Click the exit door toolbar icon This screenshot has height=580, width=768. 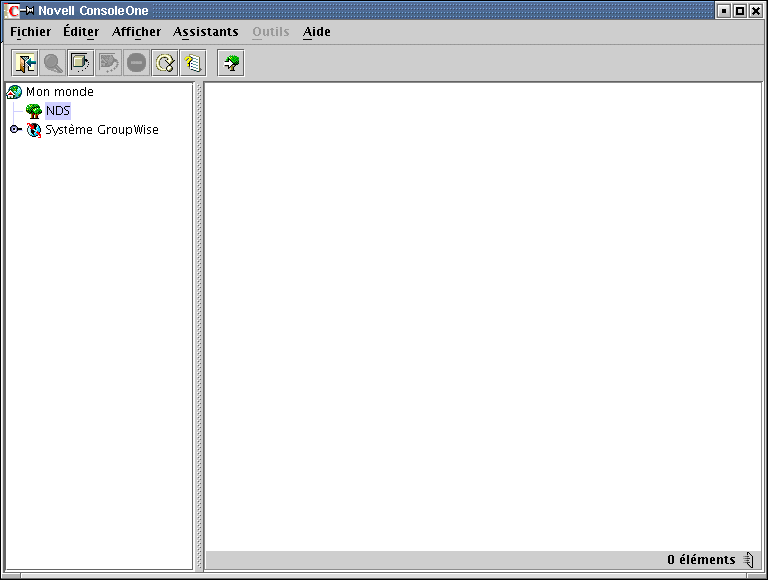[25, 63]
